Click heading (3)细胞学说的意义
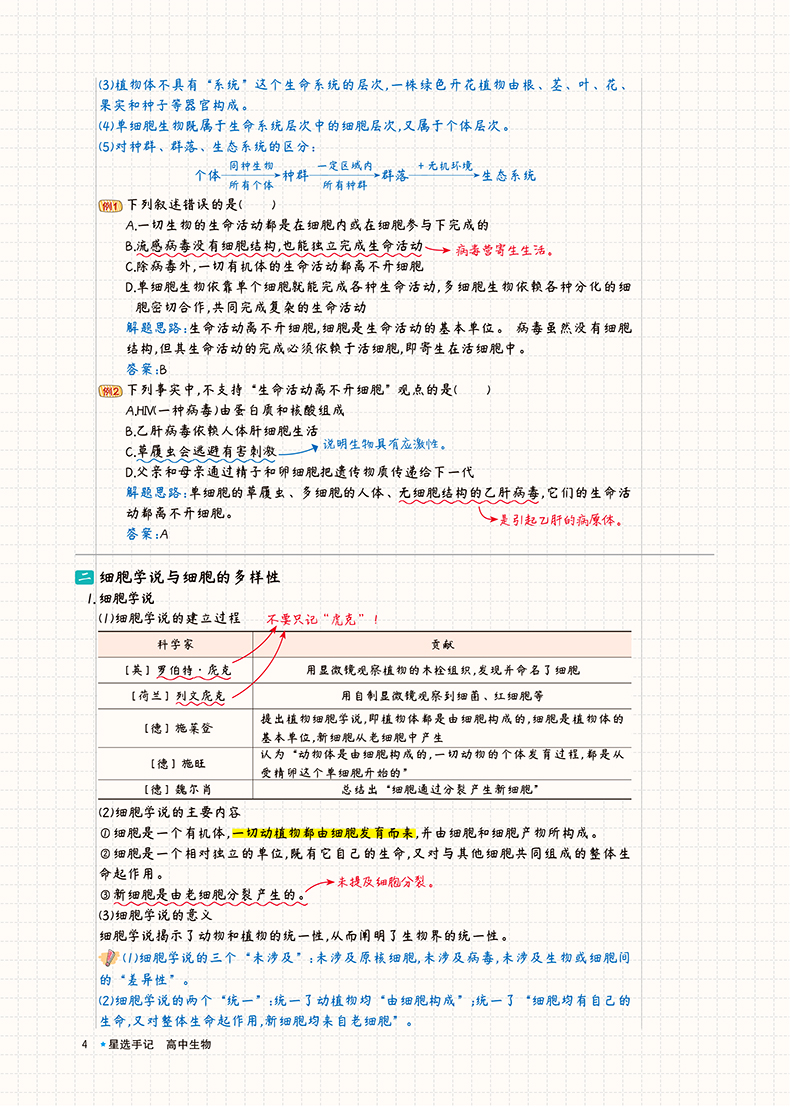Image resolution: width=790 pixels, height=1107 pixels. 155,915
